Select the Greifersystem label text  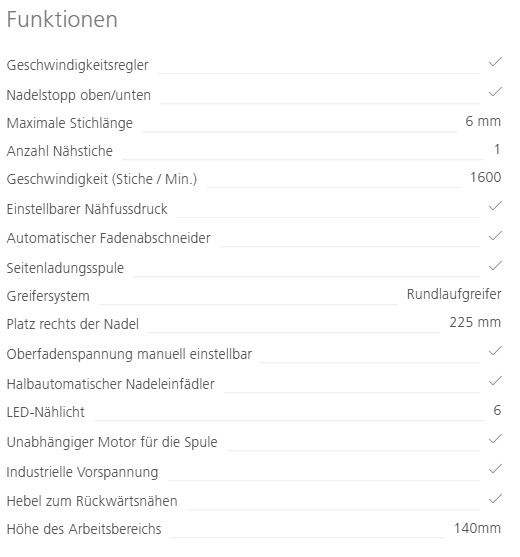click(x=48, y=296)
